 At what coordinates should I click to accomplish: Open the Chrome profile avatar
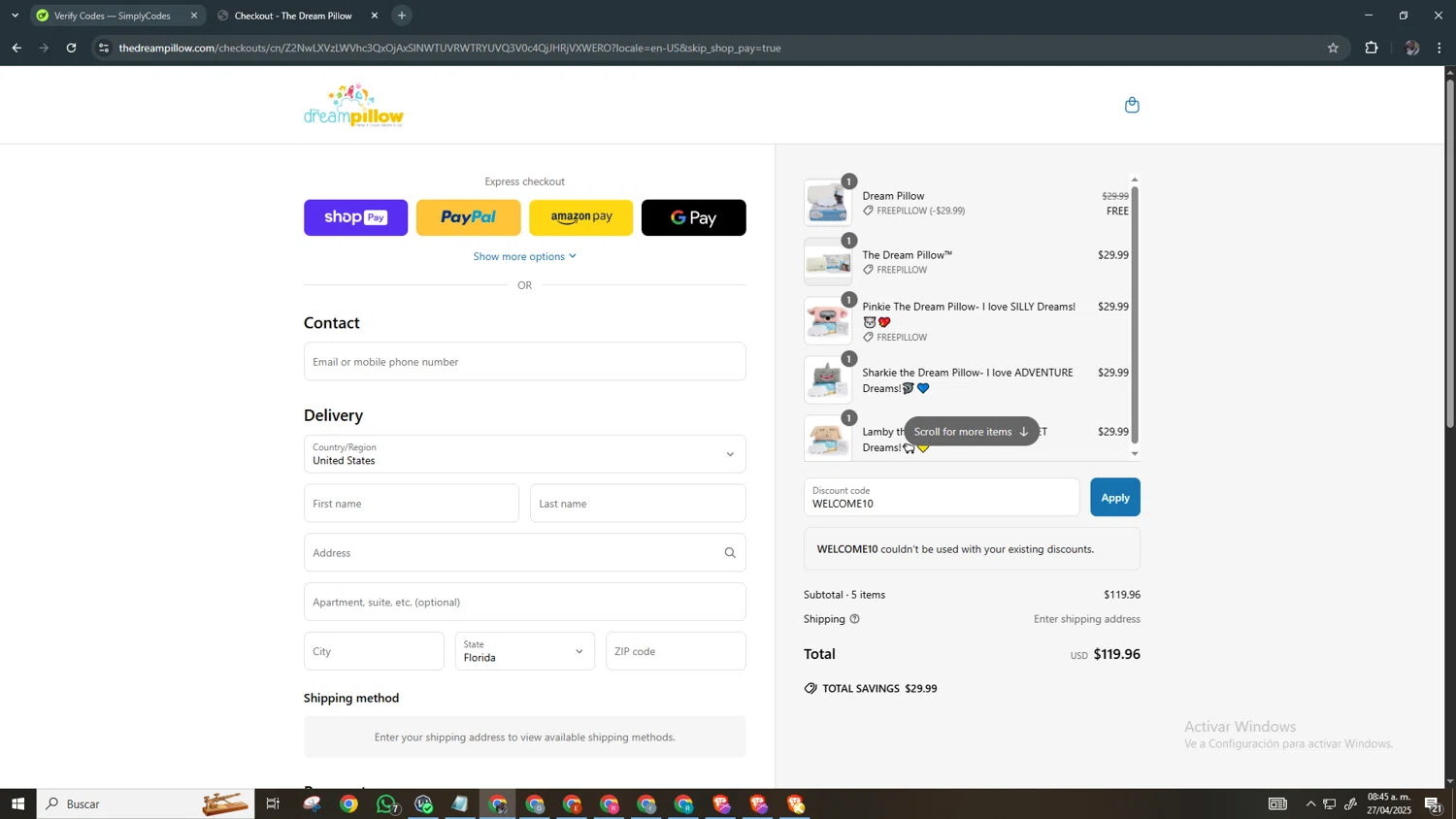coord(1411,48)
